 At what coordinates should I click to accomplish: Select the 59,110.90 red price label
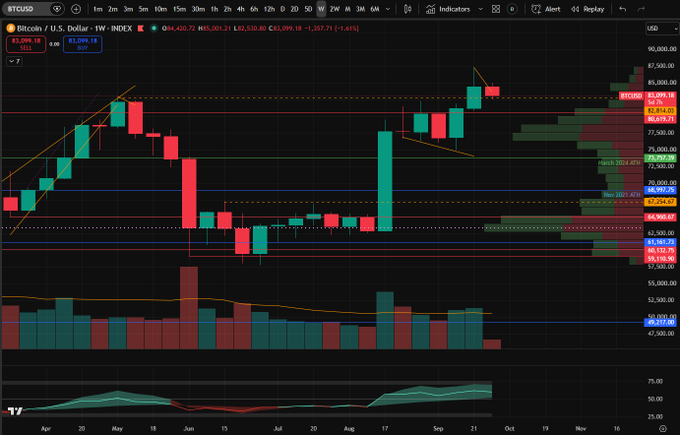[661, 258]
